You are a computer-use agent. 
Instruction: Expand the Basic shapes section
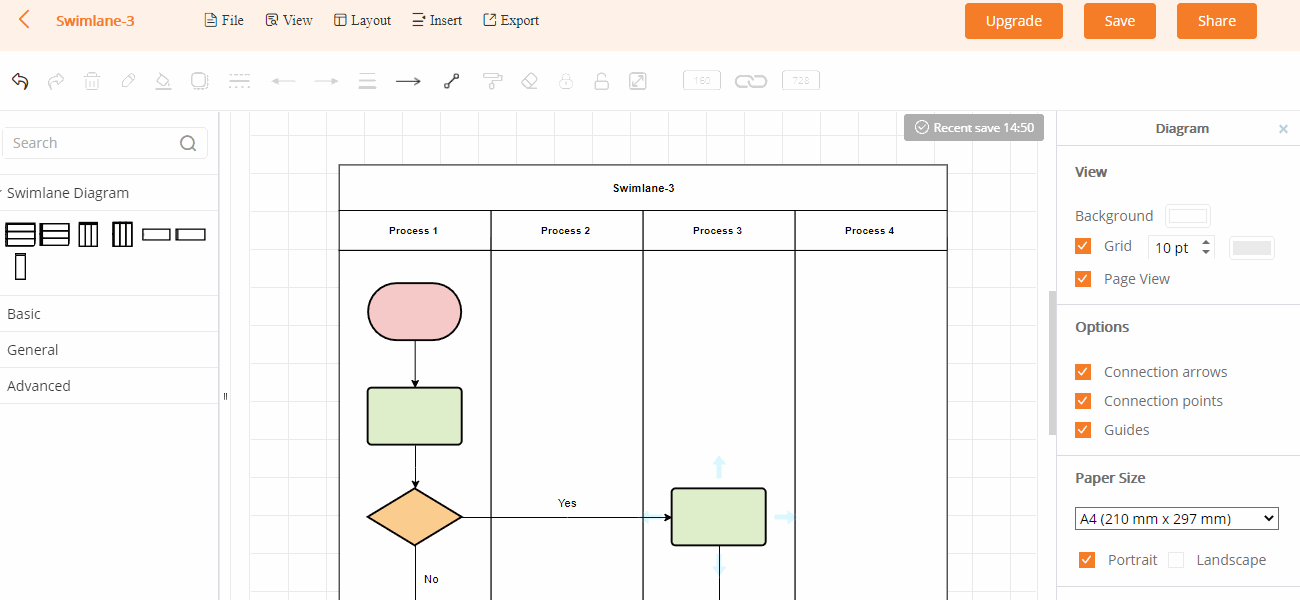[109, 314]
